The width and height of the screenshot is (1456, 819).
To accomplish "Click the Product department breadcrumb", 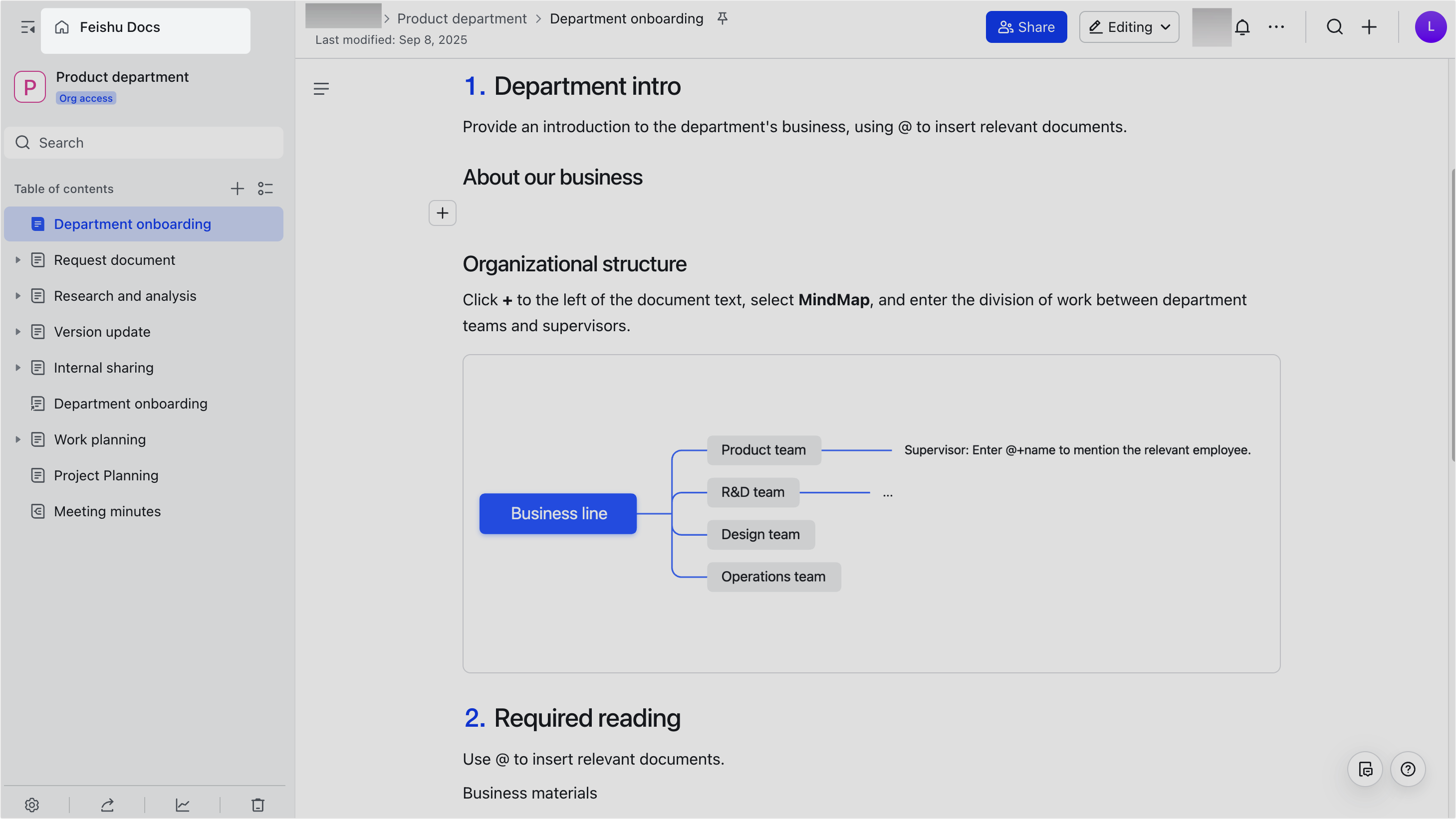I will tap(462, 18).
